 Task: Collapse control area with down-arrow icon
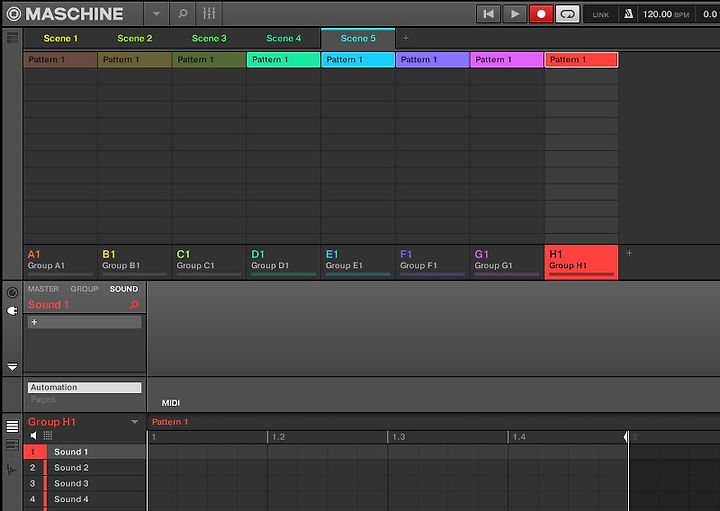tap(12, 366)
